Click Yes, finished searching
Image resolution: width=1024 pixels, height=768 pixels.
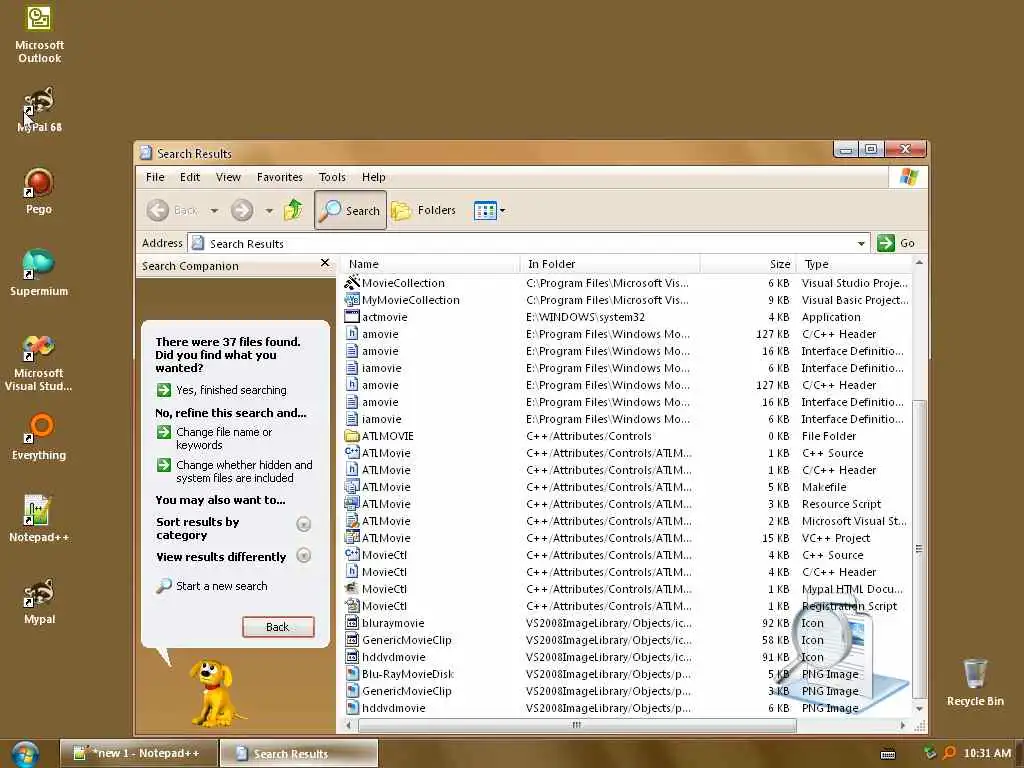[231, 390]
